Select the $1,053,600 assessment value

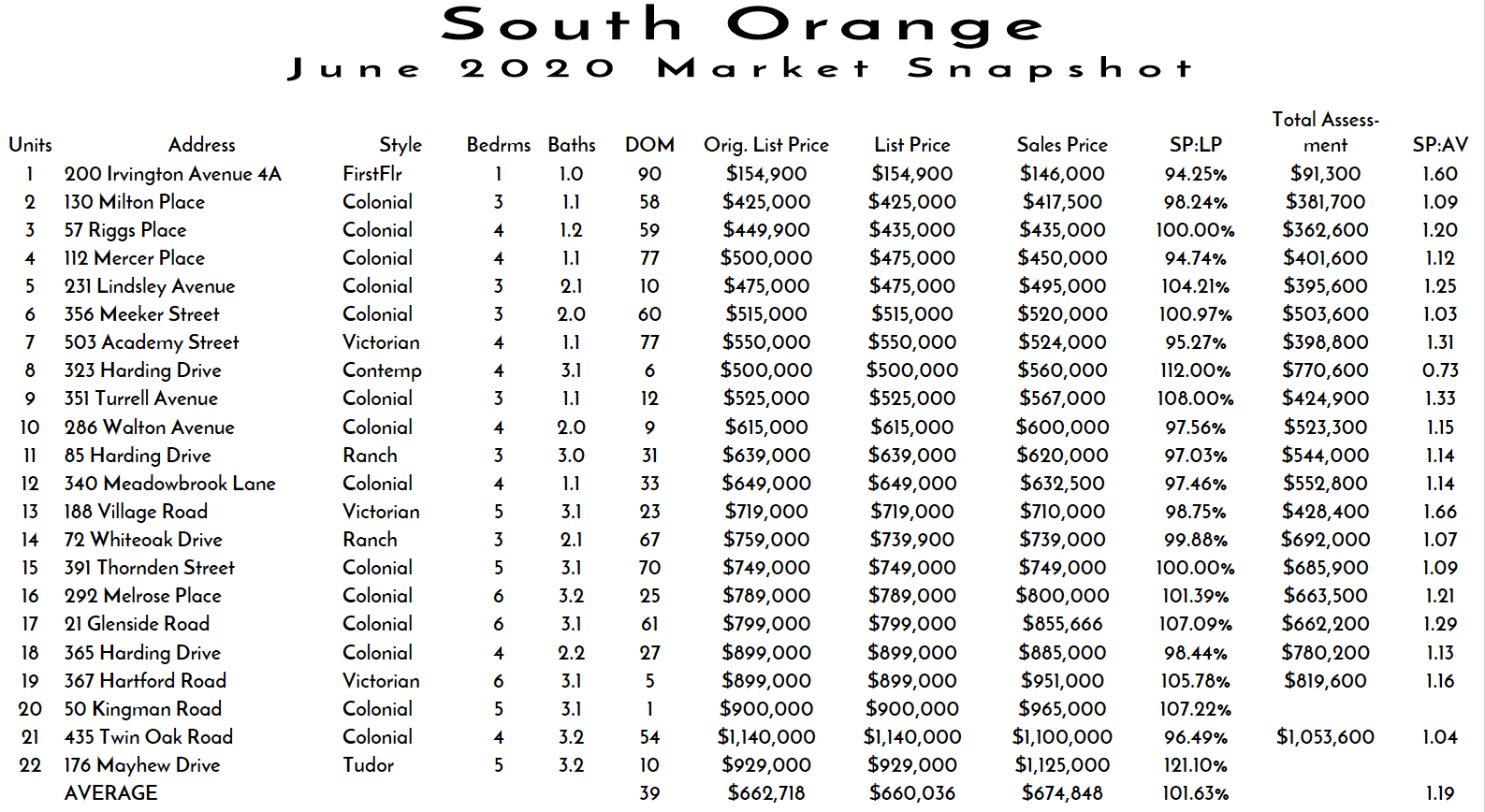pyautogui.click(x=1325, y=737)
